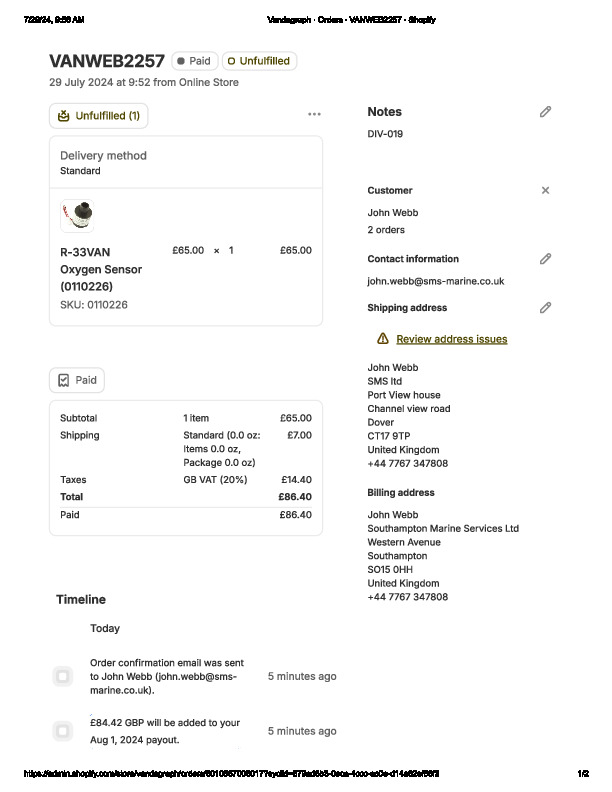Screen dimensions: 612x792
Task: Click the order number VANWEB2257 heading
Action: (x=107, y=61)
